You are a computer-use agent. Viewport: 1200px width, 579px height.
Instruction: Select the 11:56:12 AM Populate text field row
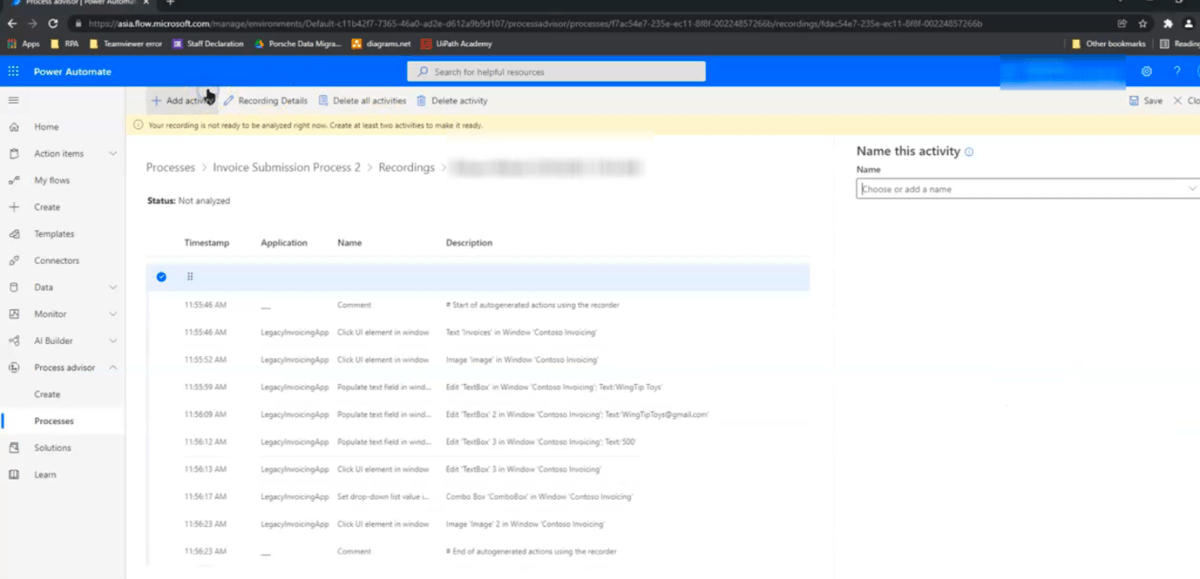pyautogui.click(x=478, y=441)
